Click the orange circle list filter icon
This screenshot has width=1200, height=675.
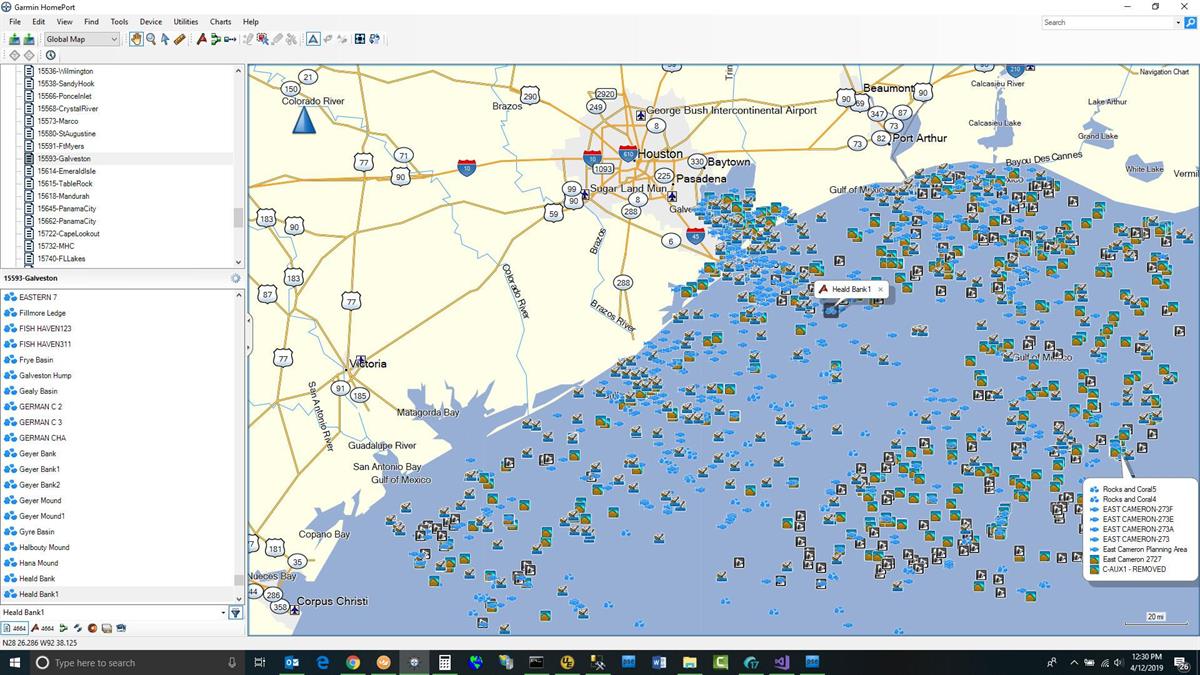[x=92, y=628]
